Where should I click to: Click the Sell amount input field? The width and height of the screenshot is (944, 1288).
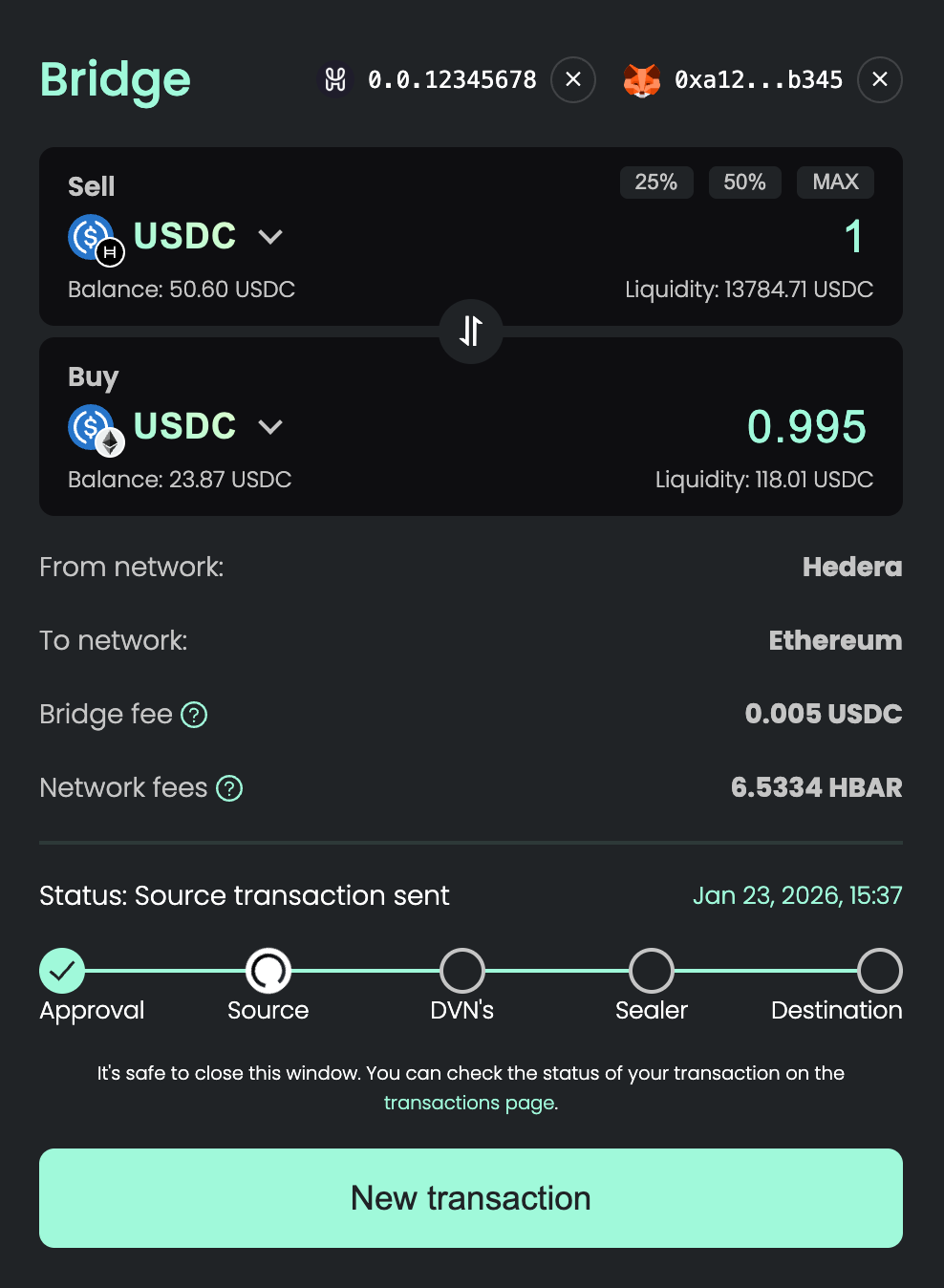coord(745,237)
